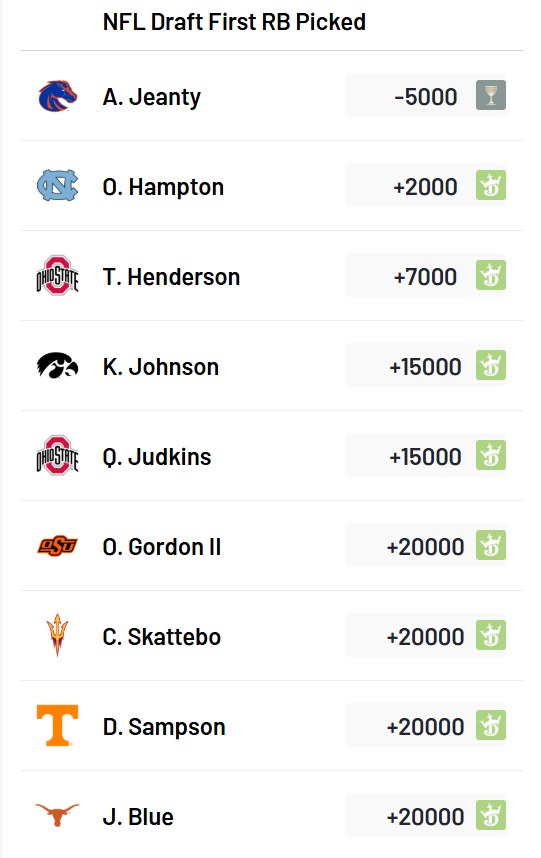
Task: Select Q. Judkins +15000 odds
Action: pos(426,455)
